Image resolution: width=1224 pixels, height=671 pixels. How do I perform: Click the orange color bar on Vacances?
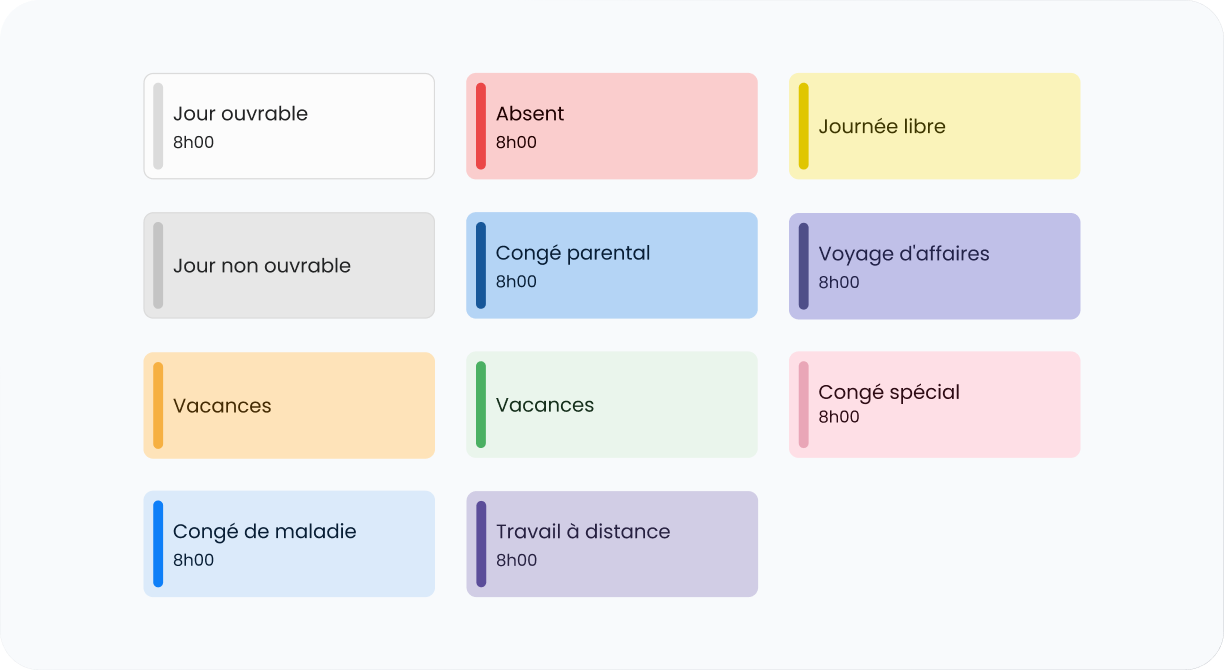coord(158,405)
